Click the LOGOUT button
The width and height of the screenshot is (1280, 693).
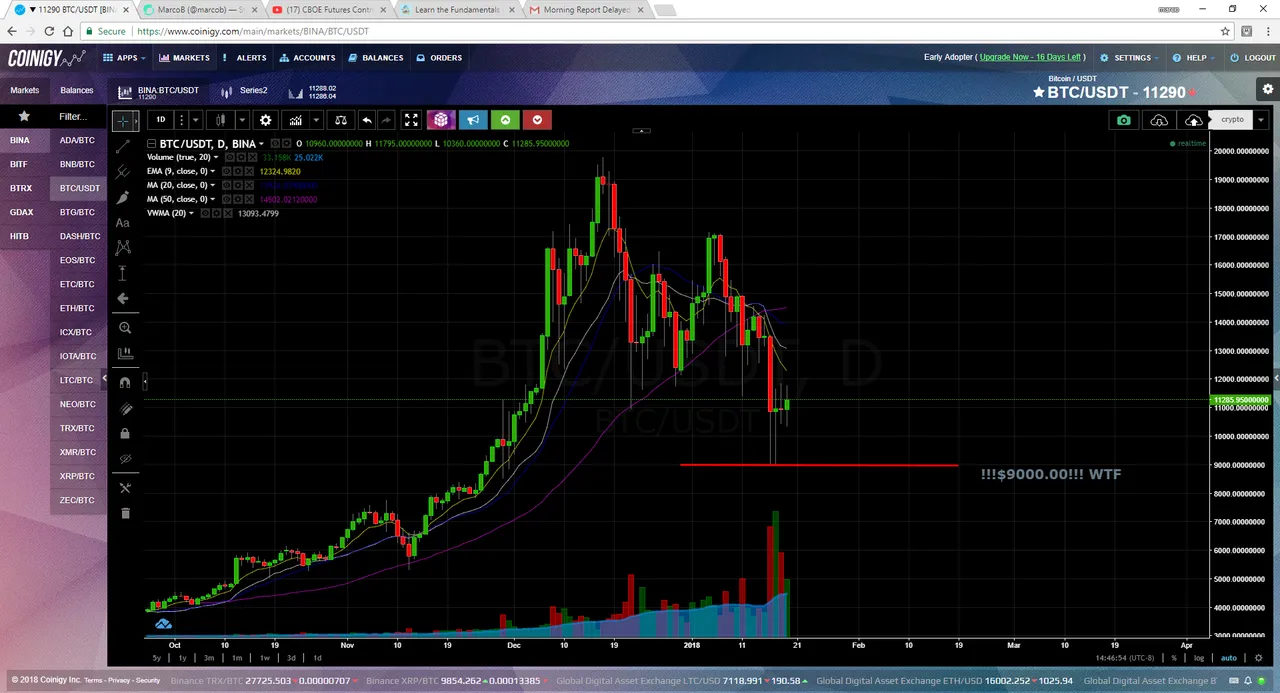click(x=1253, y=58)
